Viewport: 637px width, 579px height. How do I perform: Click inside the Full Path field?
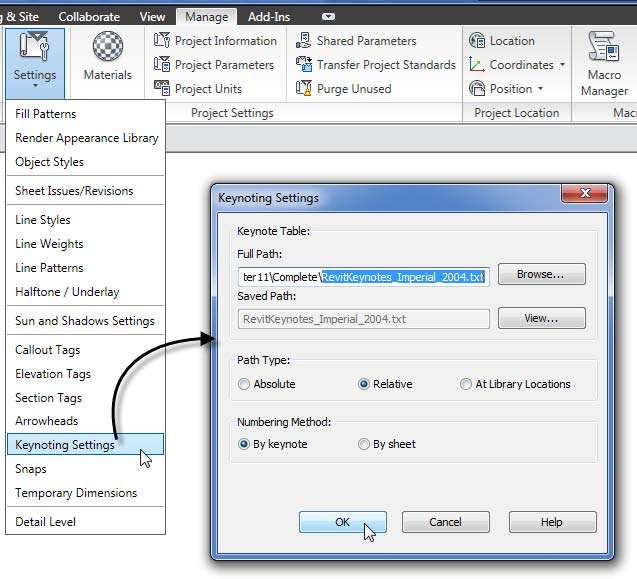point(364,277)
